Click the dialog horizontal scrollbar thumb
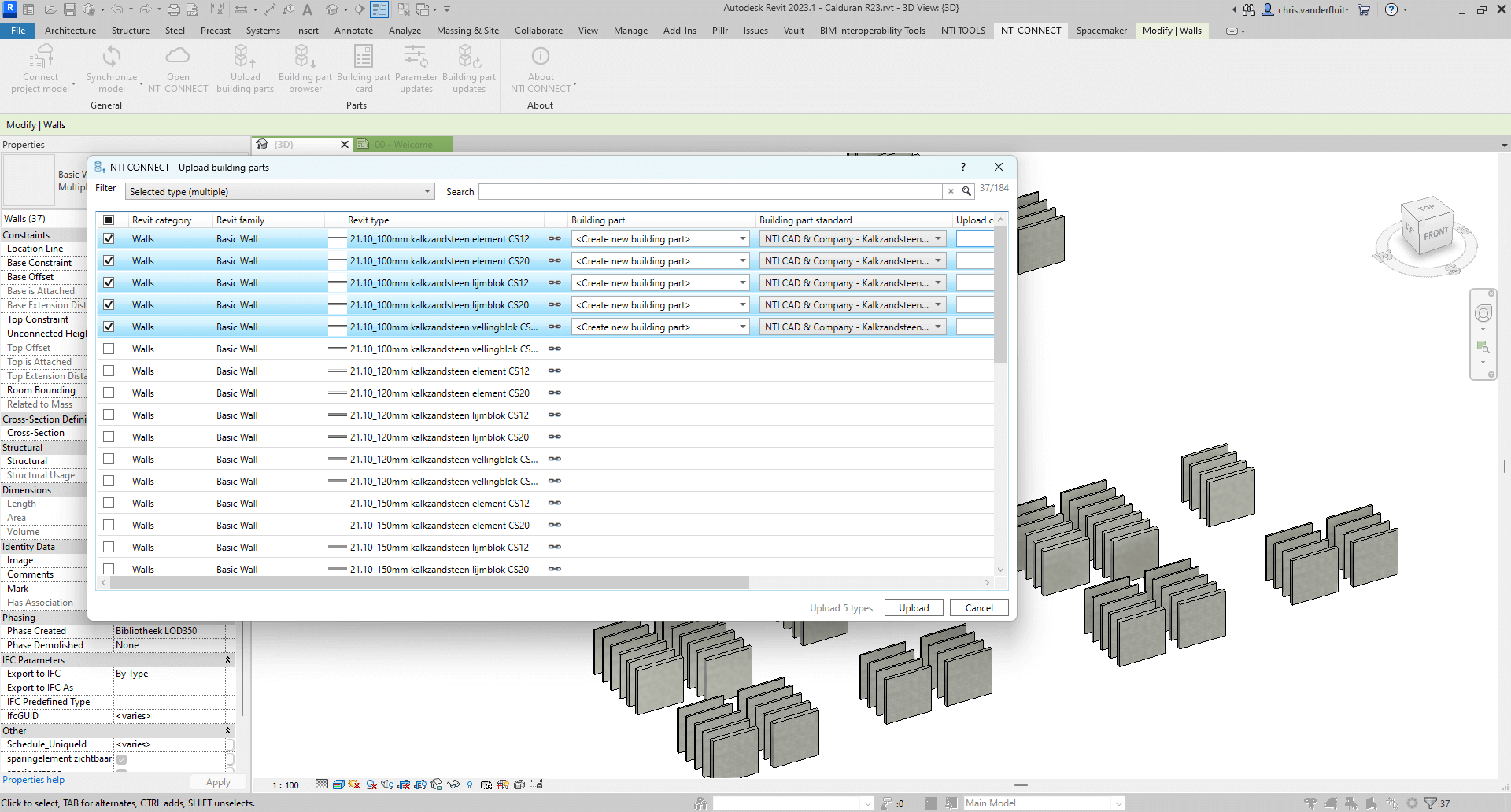The height and width of the screenshot is (812, 1511). 430,583
